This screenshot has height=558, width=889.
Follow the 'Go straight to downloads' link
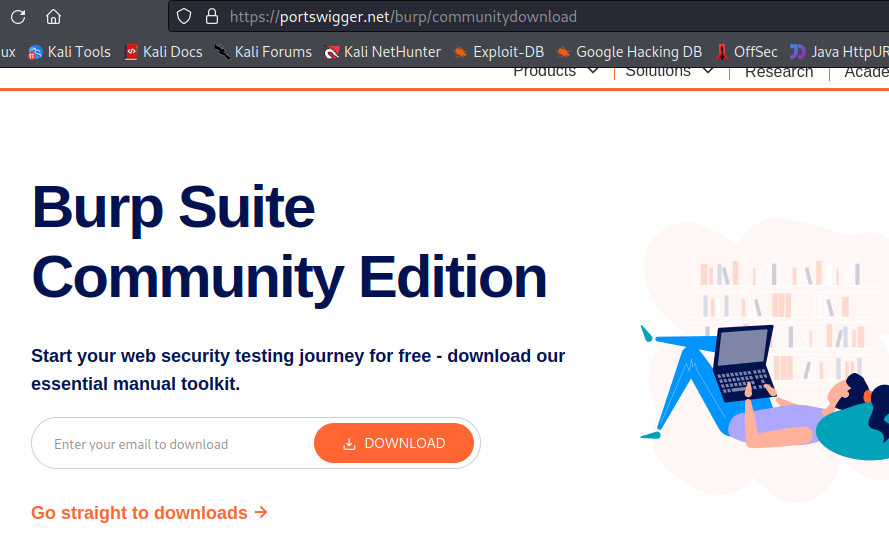tap(149, 513)
